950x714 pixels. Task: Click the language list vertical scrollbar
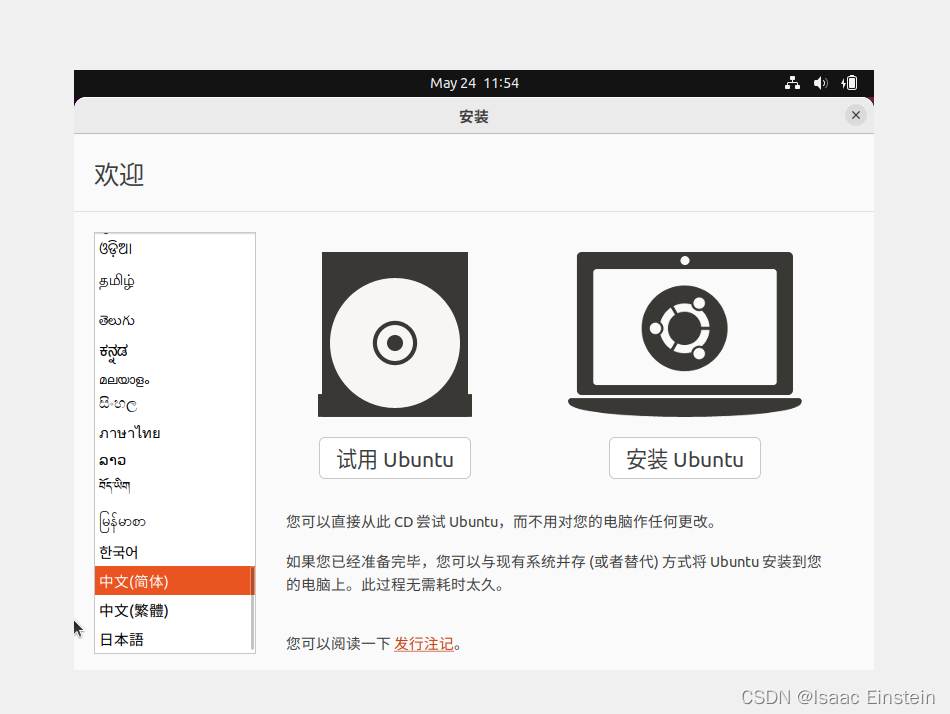tap(253, 607)
